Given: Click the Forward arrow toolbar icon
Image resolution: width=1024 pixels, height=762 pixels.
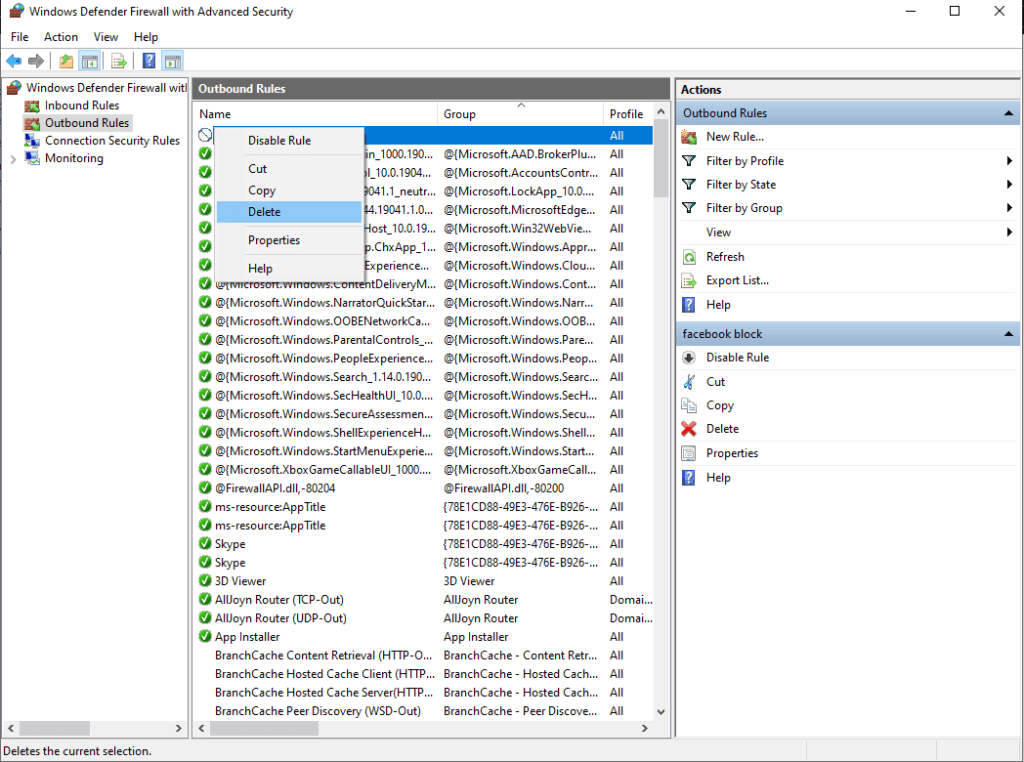Looking at the screenshot, I should pos(36,61).
